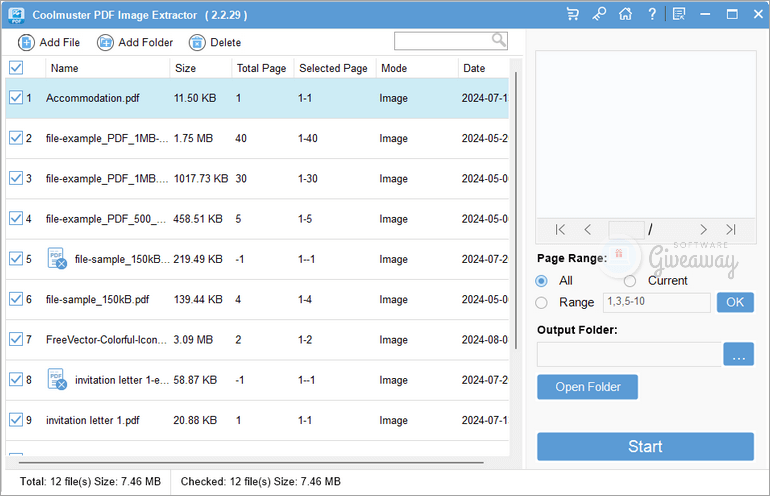Click the question mark help icon
Viewport: 770px width, 496px height.
pos(652,14)
